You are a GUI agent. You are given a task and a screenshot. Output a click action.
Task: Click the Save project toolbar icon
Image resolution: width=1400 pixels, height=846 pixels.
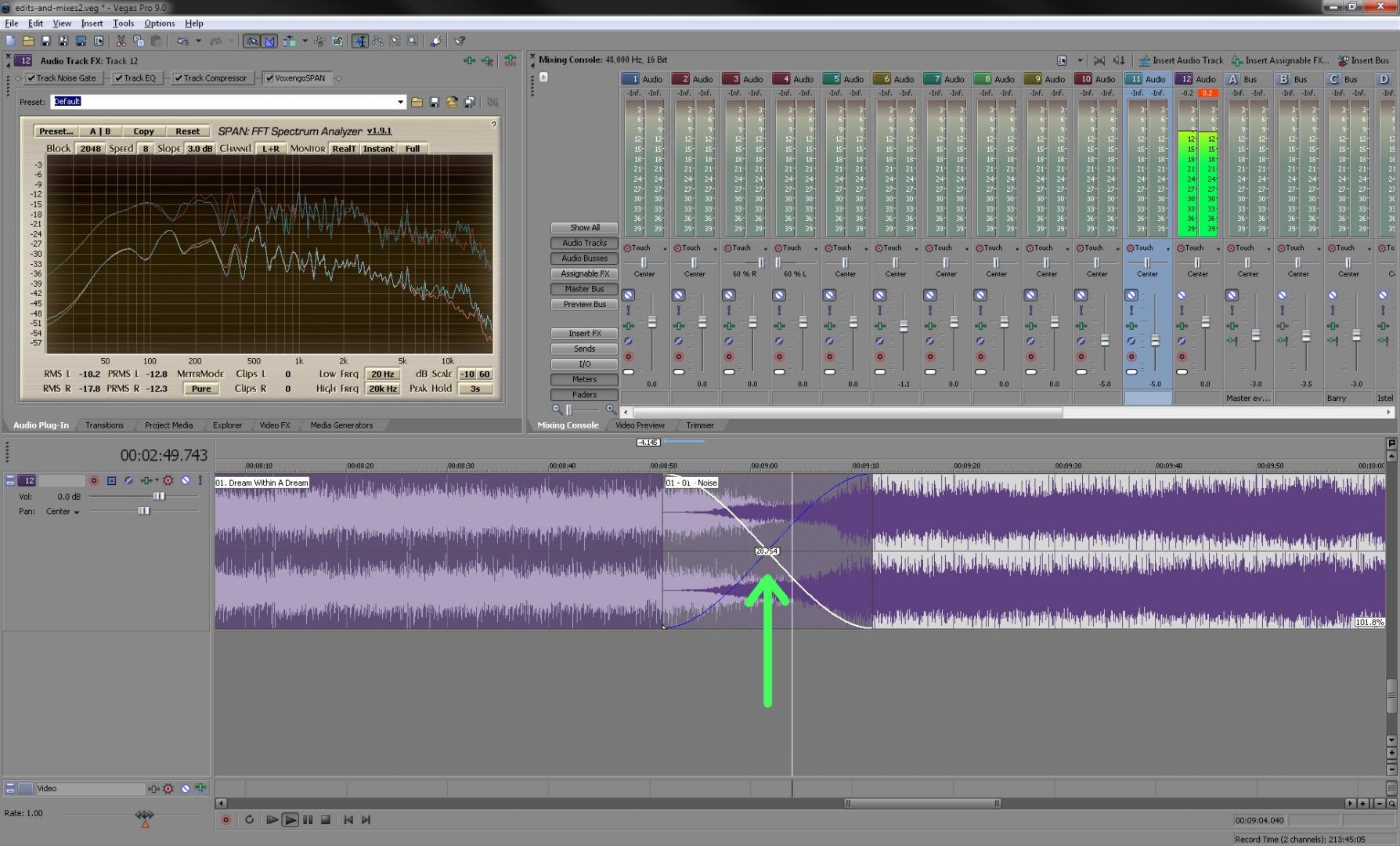[45, 41]
